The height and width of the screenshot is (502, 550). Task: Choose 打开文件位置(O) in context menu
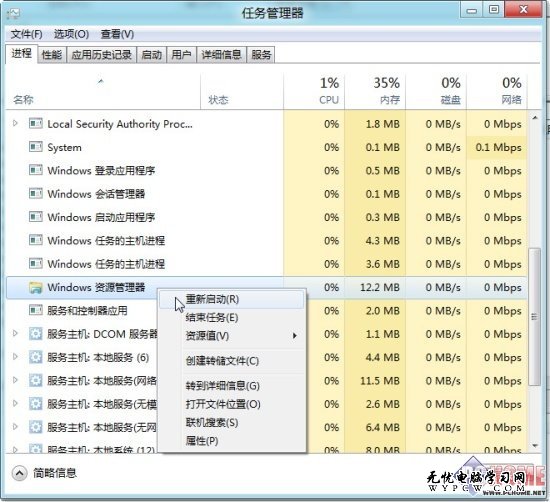[232, 404]
